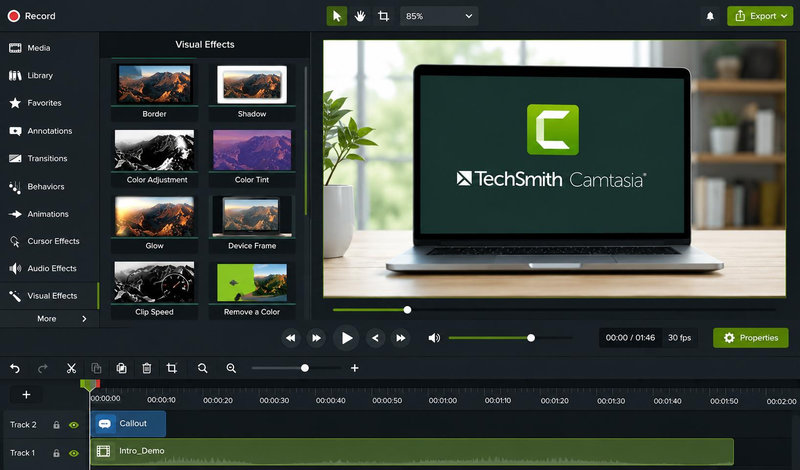800x470 pixels.
Task: Open the Annotations tab
Action: coord(49,131)
